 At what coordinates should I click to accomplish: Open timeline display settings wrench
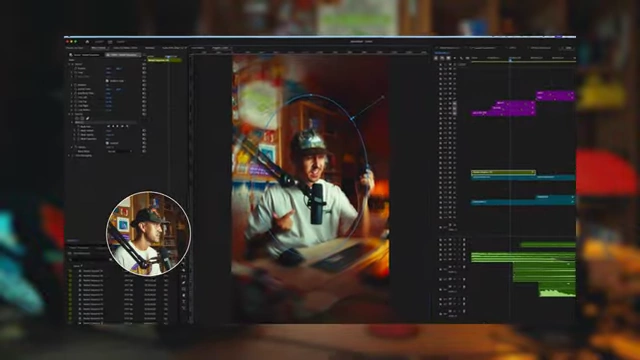pos(461,58)
